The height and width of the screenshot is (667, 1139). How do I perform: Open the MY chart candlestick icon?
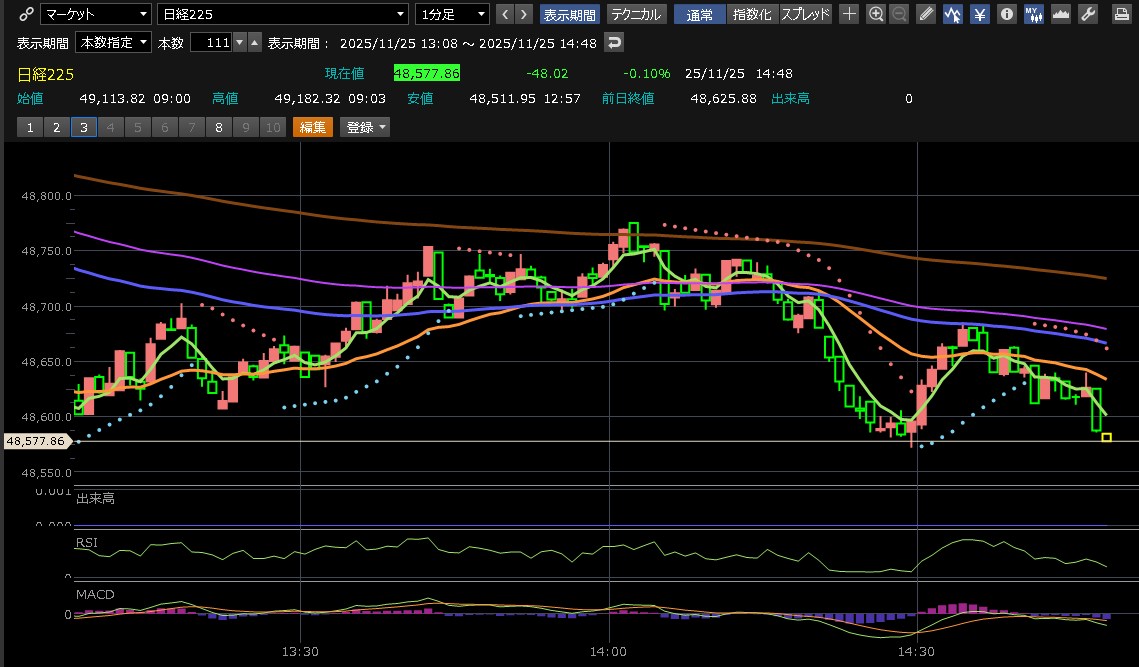coord(1034,14)
